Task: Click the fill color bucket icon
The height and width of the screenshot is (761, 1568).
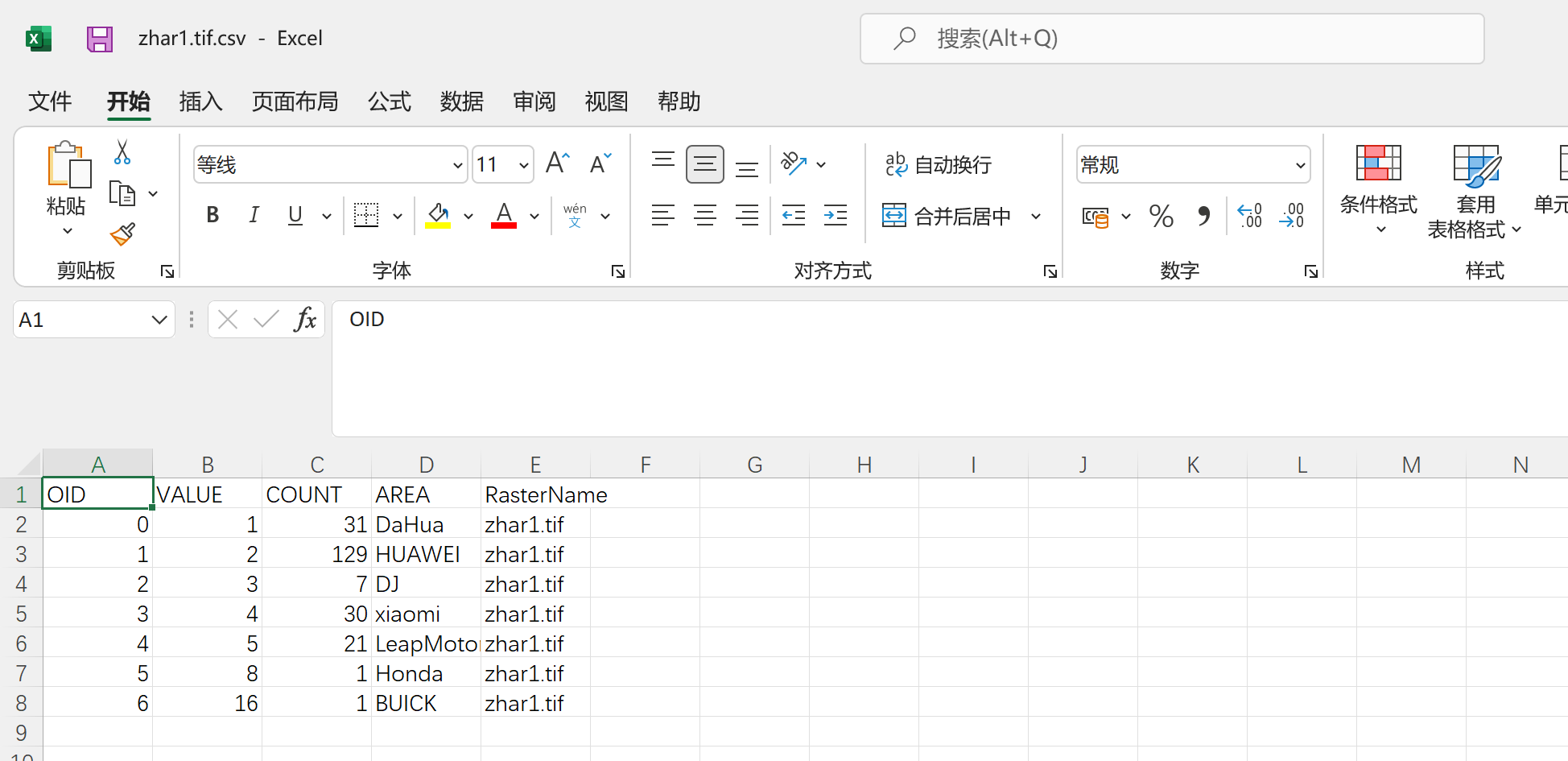Action: (438, 215)
